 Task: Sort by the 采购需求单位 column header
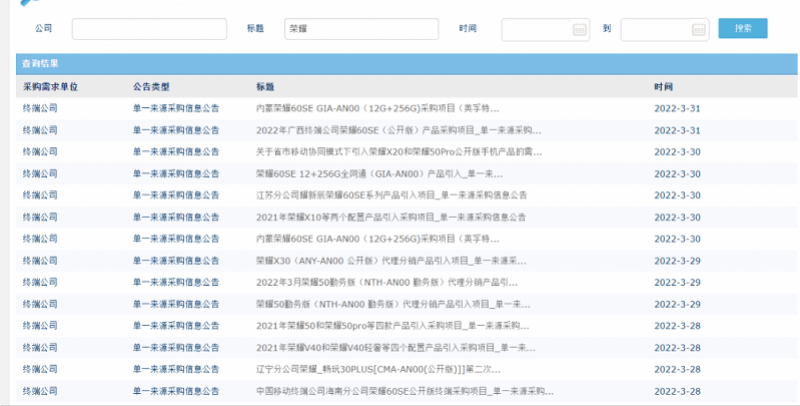point(50,87)
